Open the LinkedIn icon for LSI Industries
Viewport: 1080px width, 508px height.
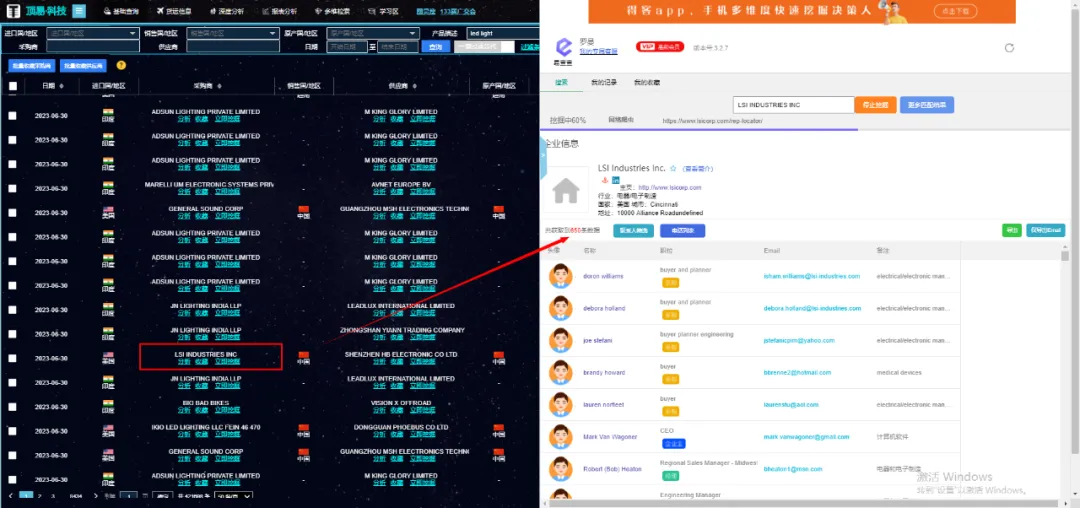coord(616,180)
